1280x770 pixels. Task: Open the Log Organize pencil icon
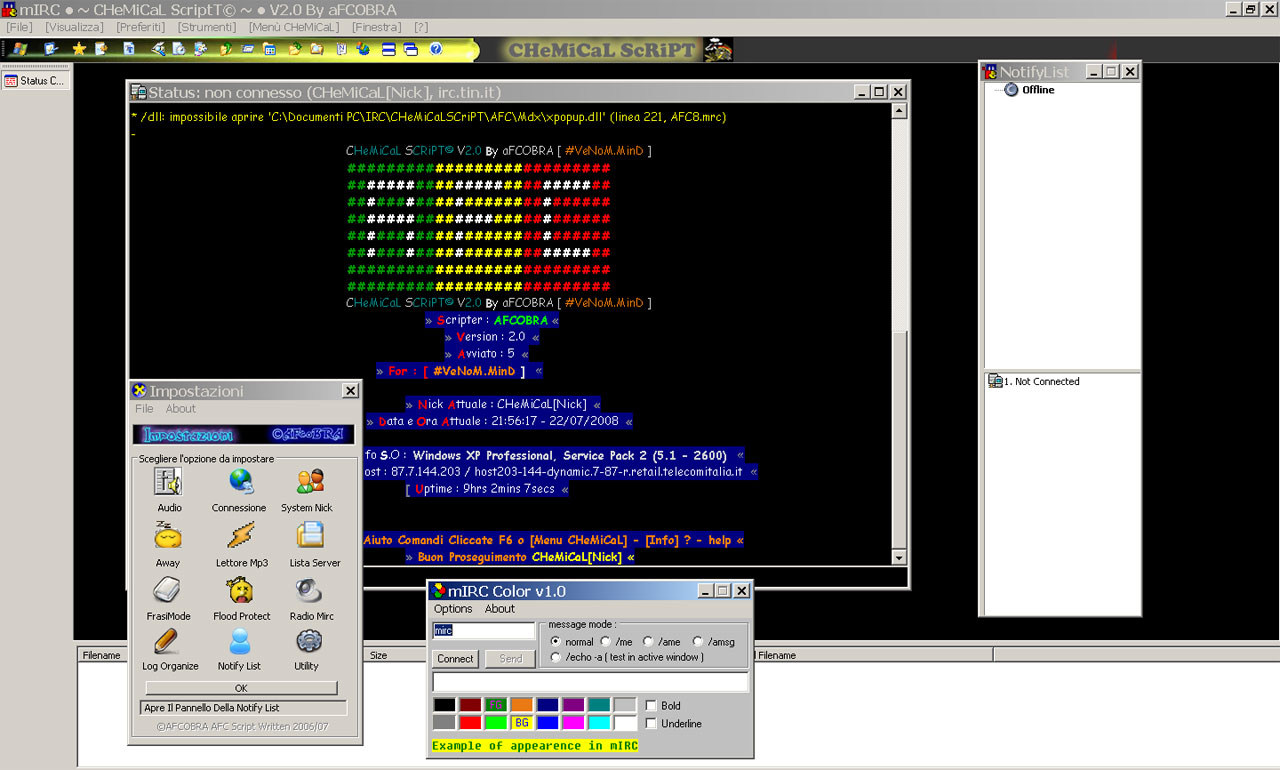pos(168,641)
